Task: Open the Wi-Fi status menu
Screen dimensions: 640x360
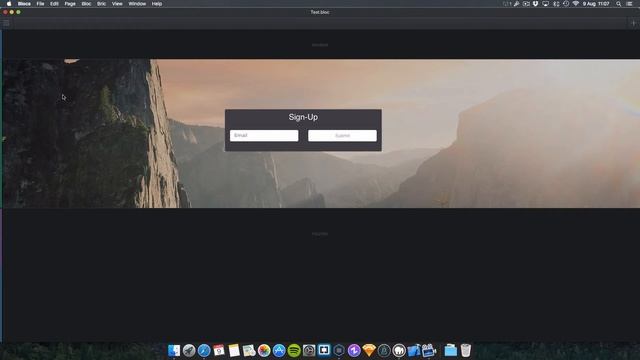Action: [x=576, y=4]
